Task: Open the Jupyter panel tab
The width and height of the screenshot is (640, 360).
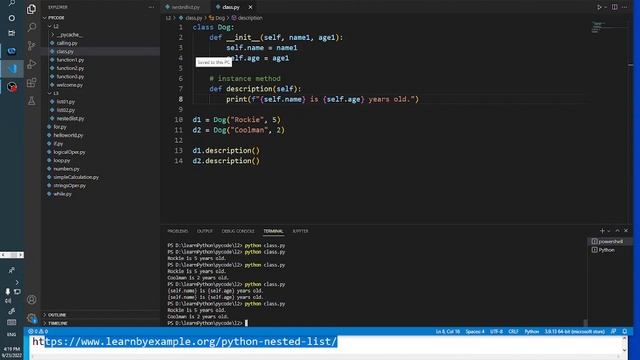Action: 300,231
